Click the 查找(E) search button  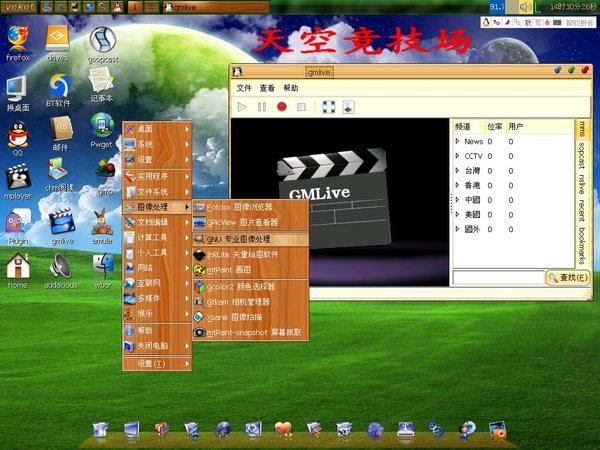[x=566, y=277]
